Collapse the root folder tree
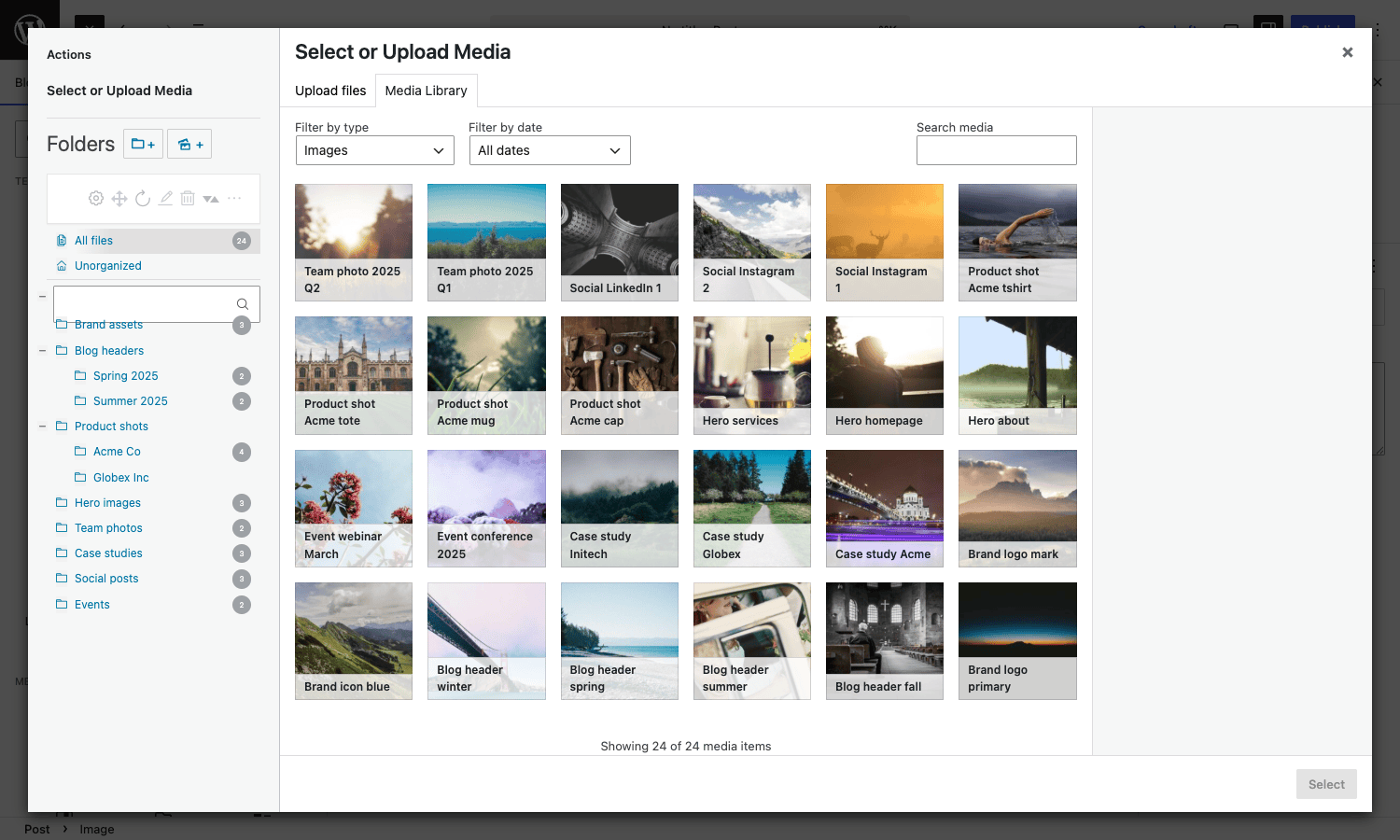This screenshot has width=1400, height=840. point(42,297)
